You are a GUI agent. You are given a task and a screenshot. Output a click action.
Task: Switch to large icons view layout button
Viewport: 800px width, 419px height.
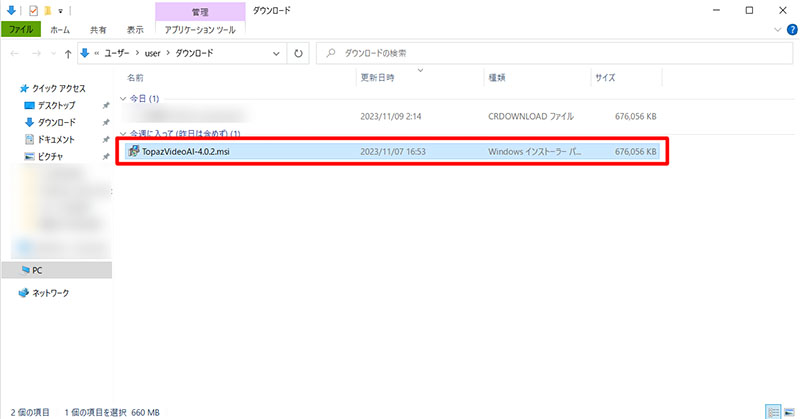click(789, 412)
